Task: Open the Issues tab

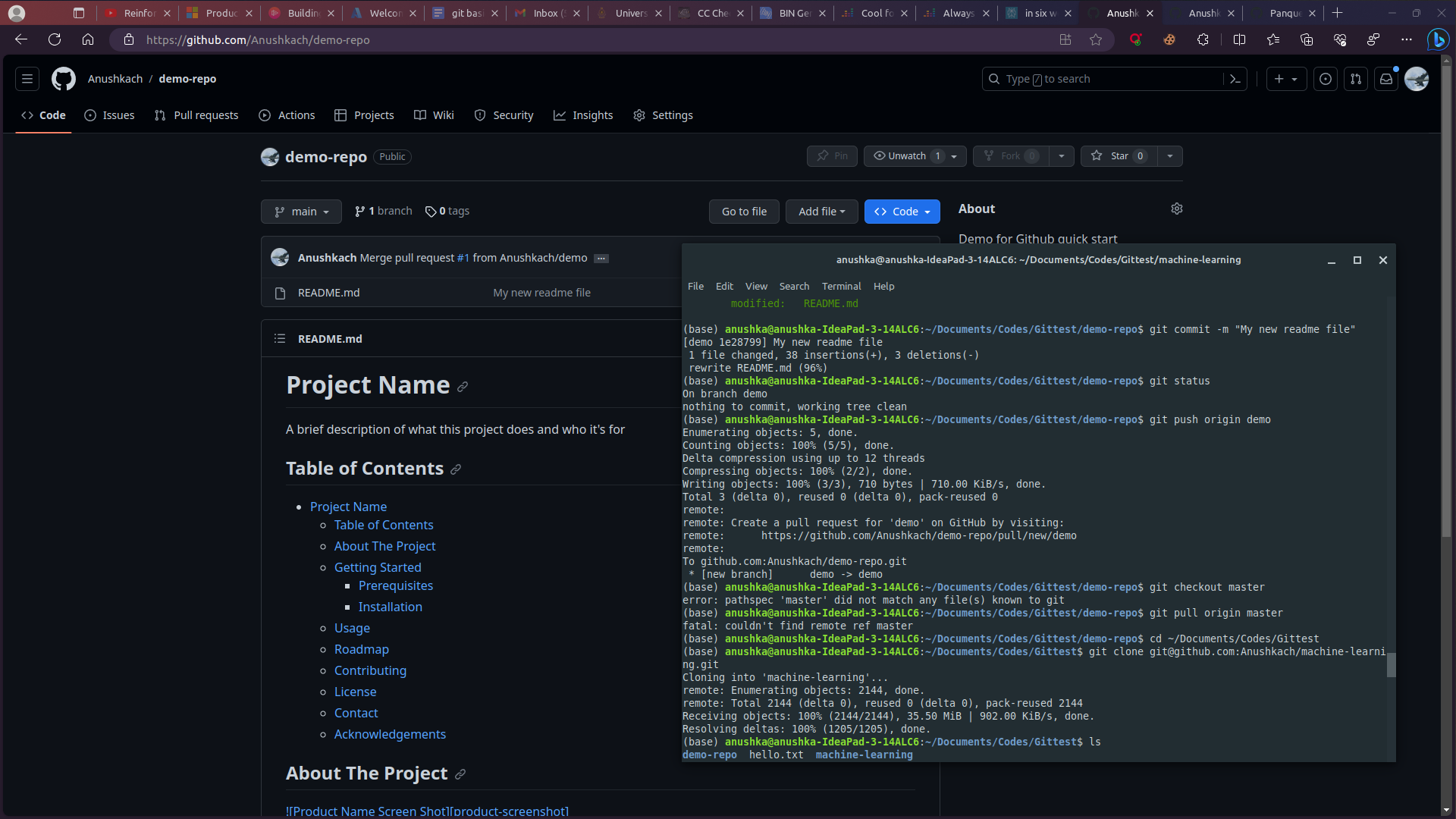Action: 110,115
